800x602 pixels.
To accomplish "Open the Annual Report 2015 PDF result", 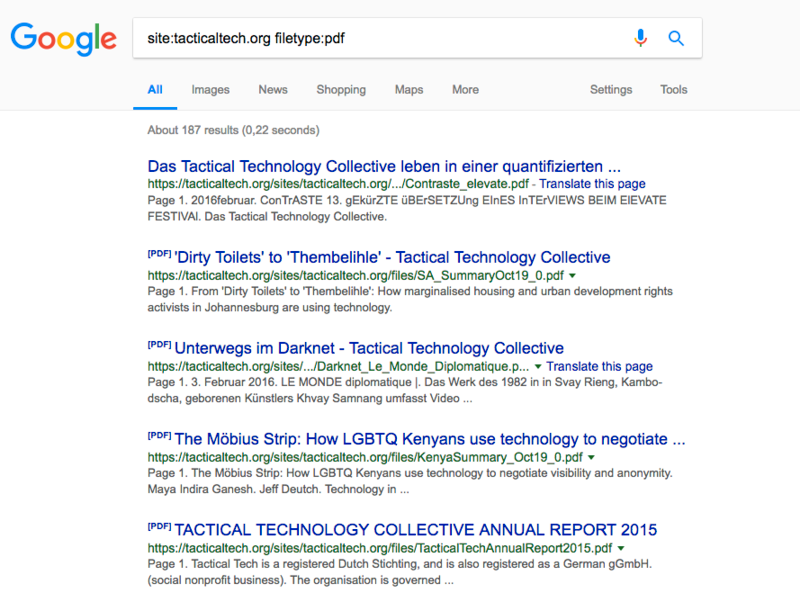I will 415,530.
